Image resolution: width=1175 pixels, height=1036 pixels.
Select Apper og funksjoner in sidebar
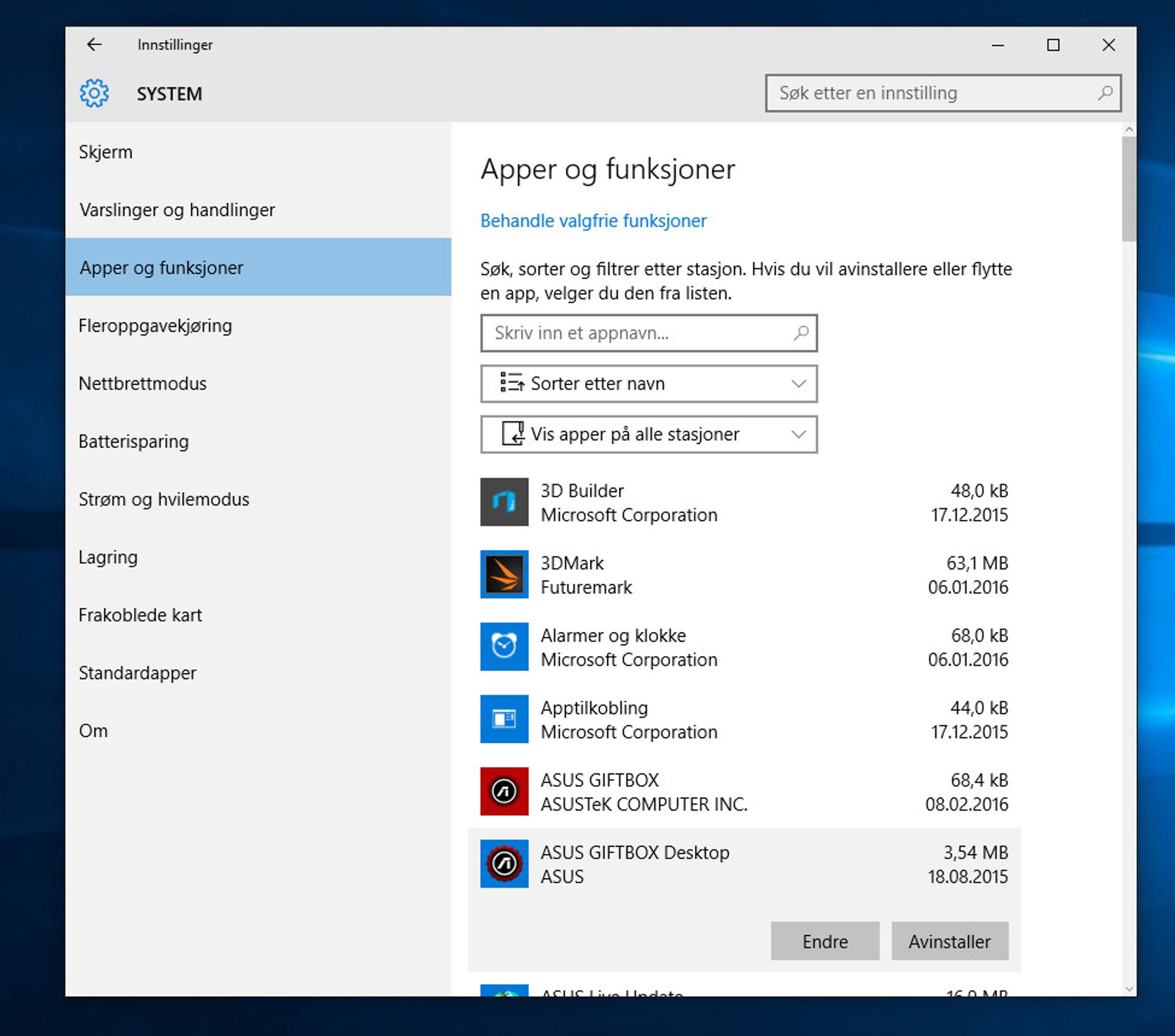point(258,267)
